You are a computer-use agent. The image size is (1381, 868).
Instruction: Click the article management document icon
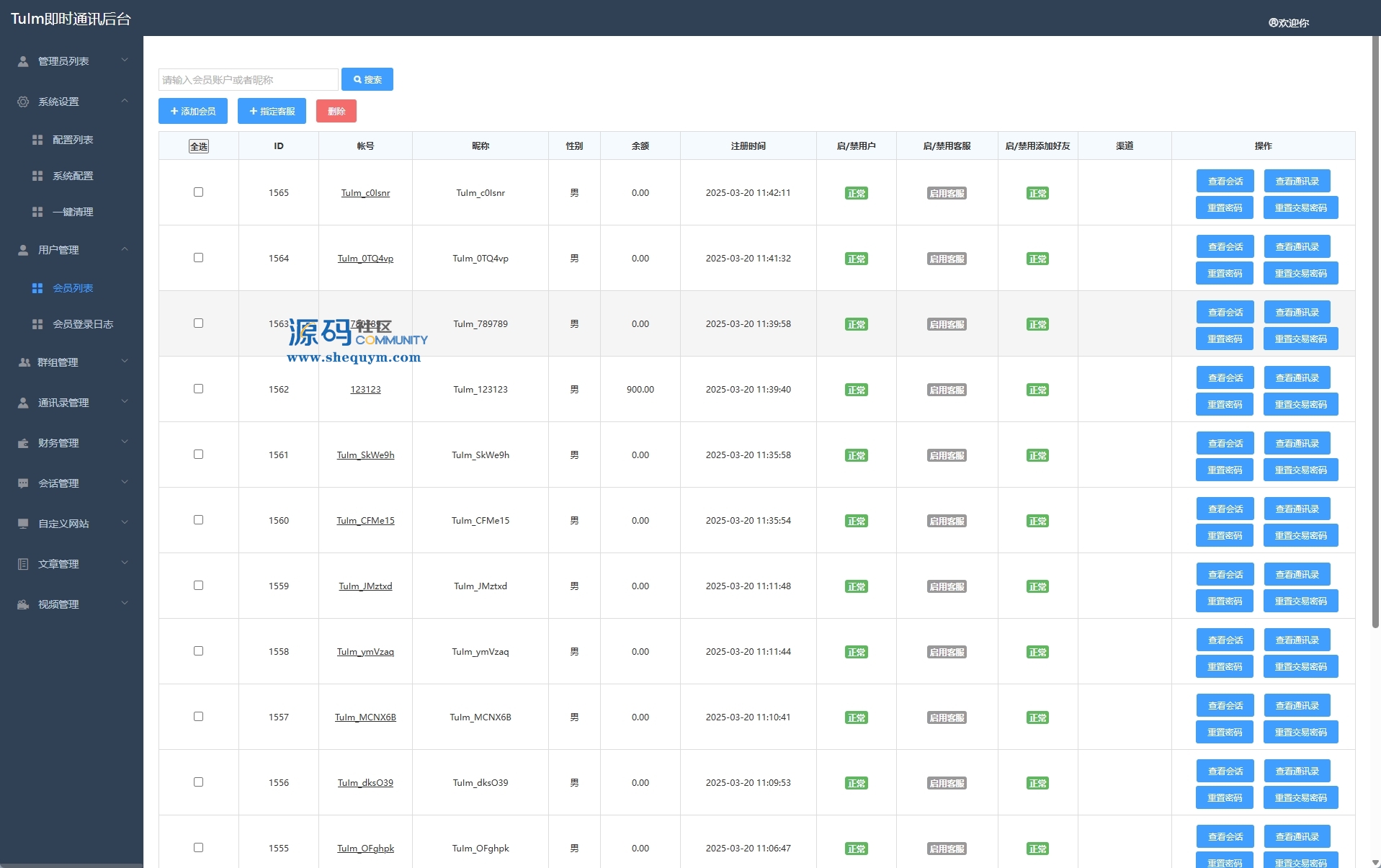(x=23, y=564)
